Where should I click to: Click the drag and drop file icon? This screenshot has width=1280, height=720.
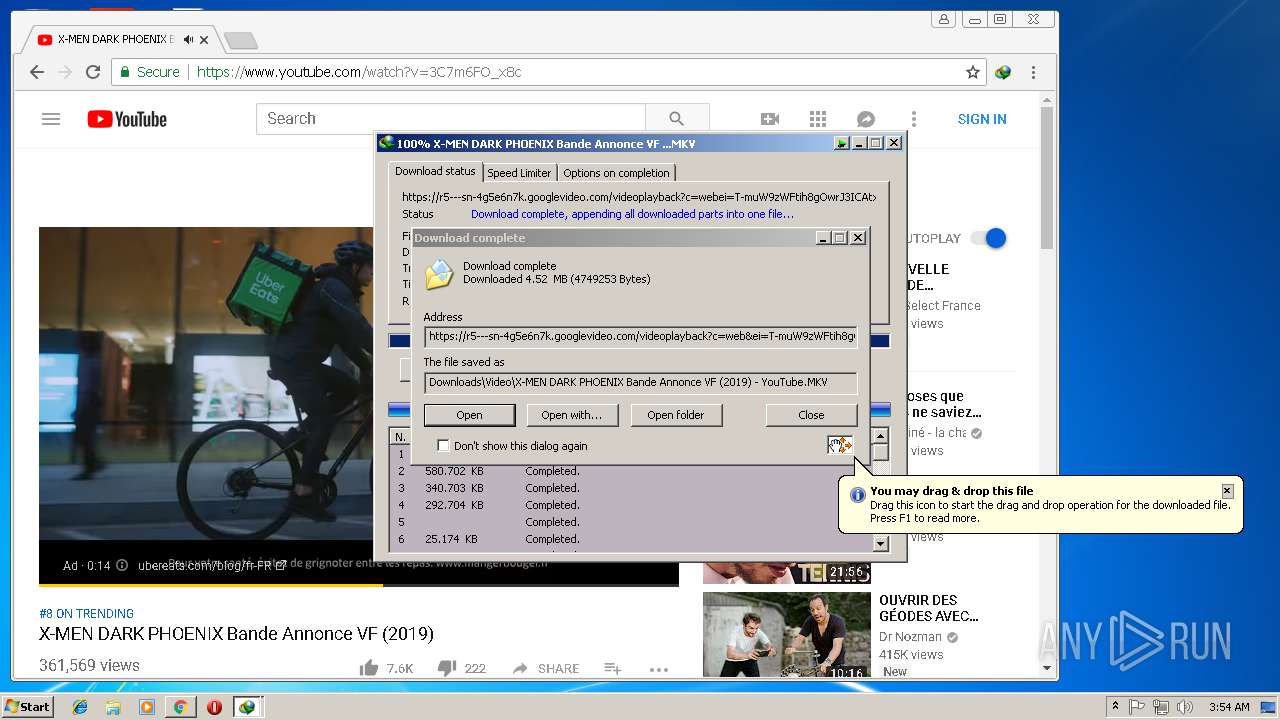coord(840,445)
